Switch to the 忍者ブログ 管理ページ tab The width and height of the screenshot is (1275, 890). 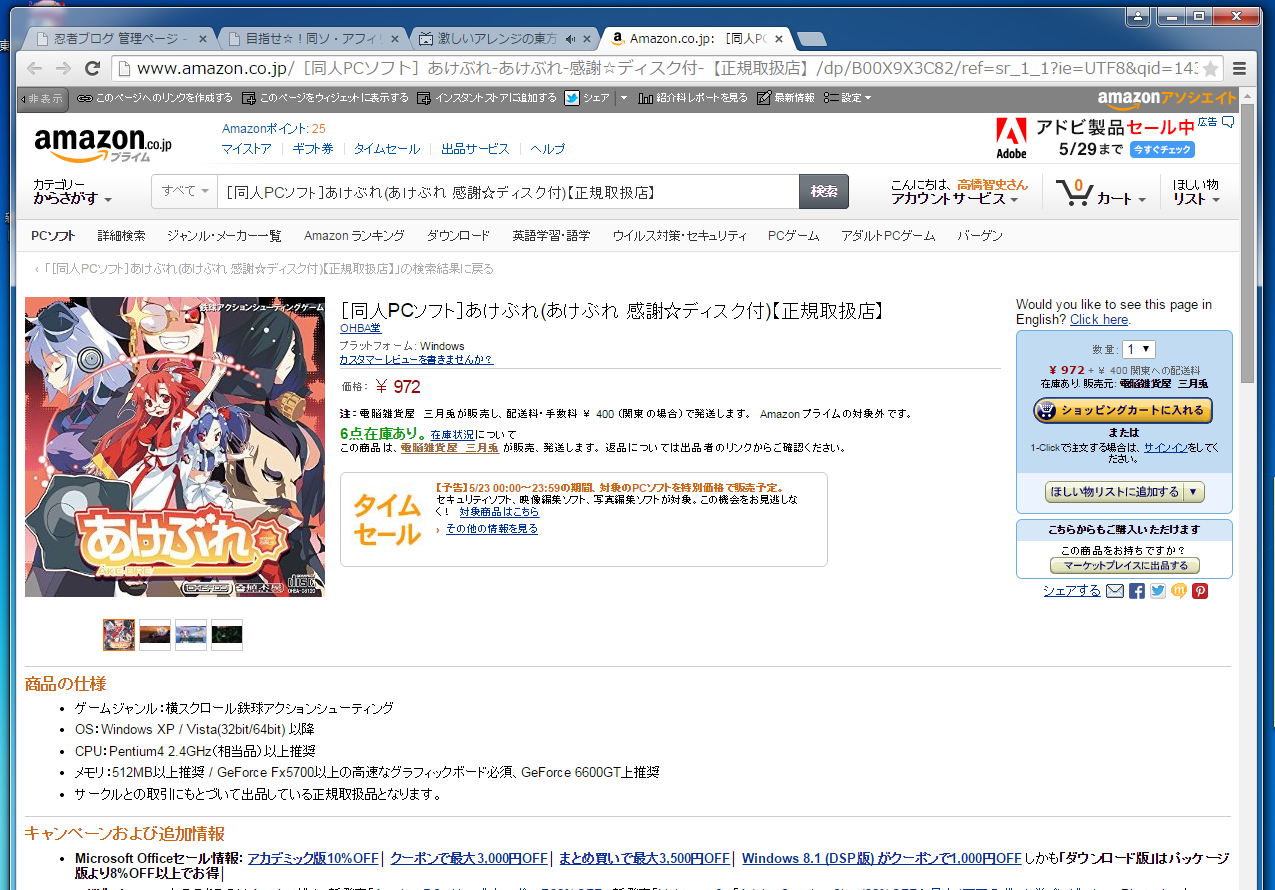point(112,39)
